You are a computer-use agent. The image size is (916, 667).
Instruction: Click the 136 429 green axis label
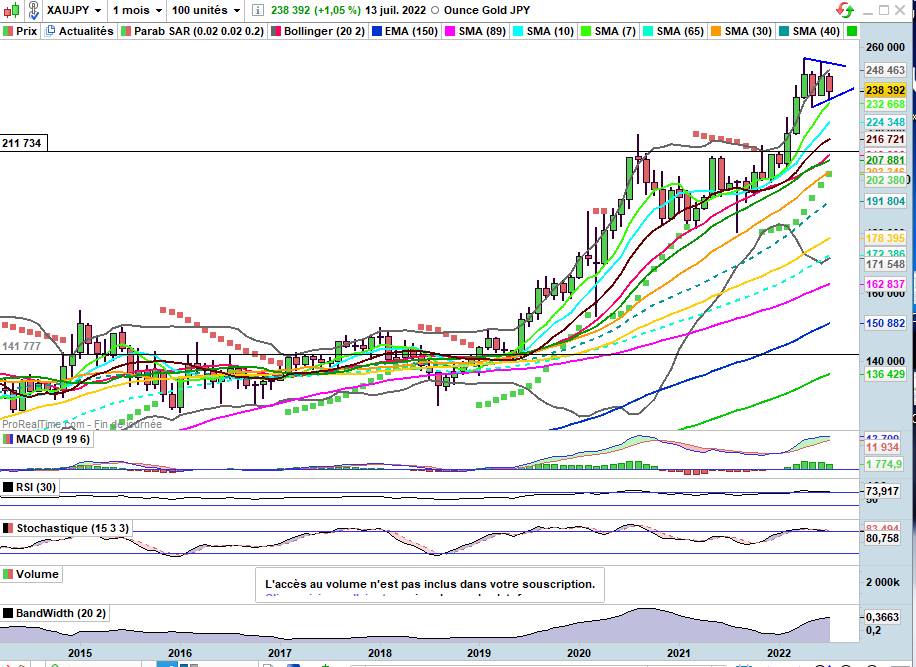point(885,374)
